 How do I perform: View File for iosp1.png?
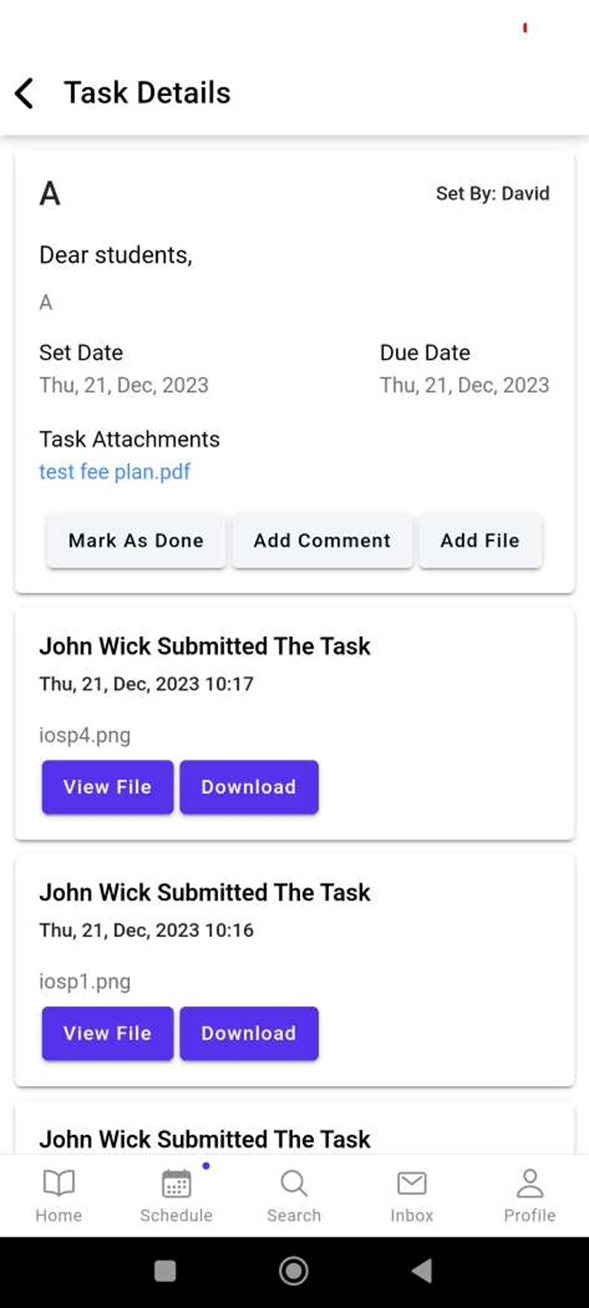(x=107, y=1033)
